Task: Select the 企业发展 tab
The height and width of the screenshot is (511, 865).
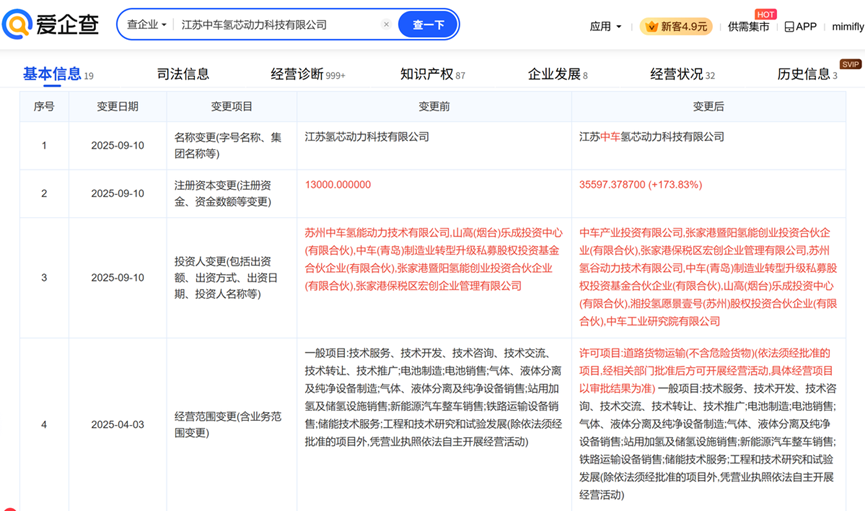Action: pyautogui.click(x=554, y=74)
